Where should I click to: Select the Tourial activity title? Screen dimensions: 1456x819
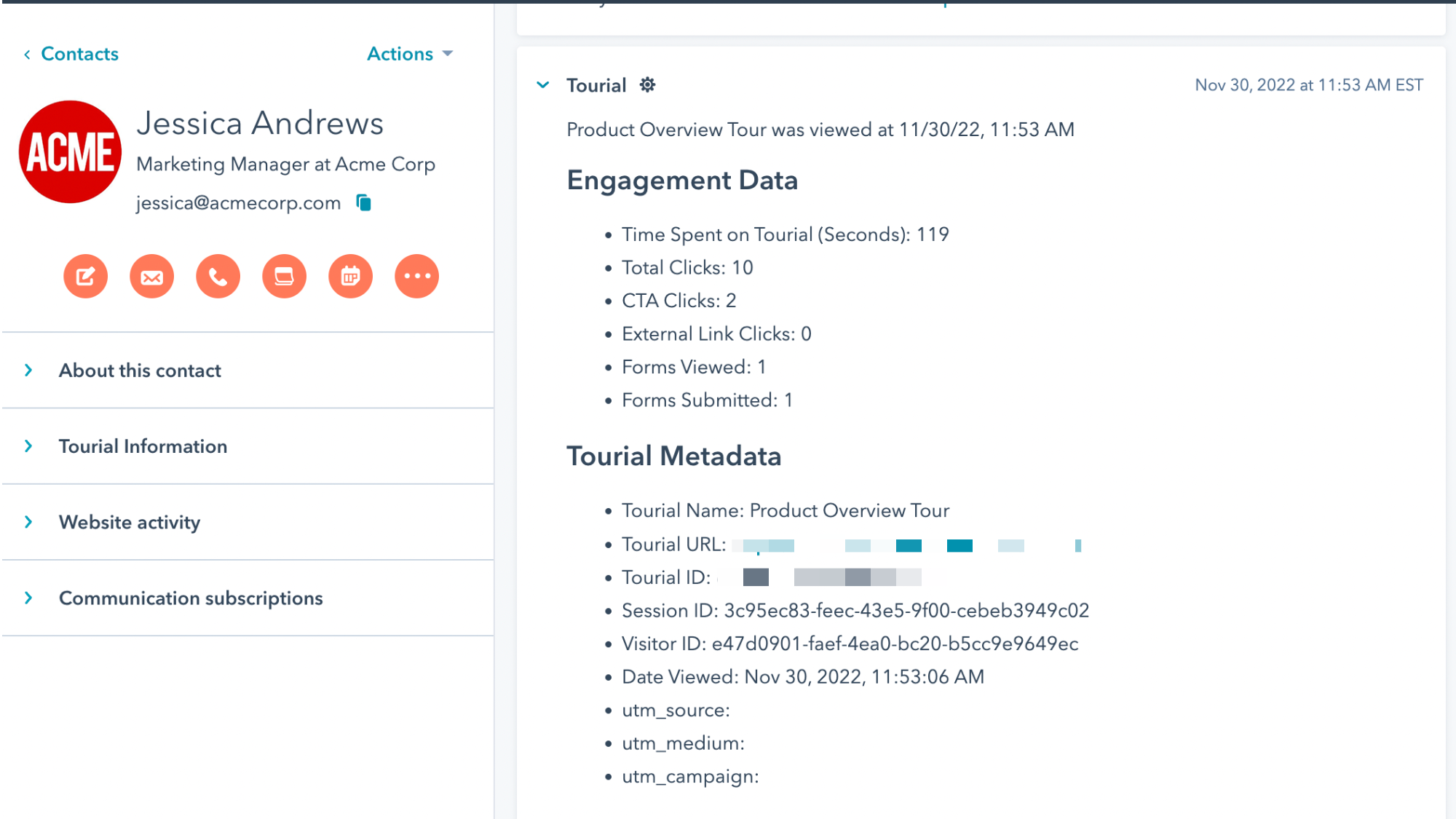point(596,84)
